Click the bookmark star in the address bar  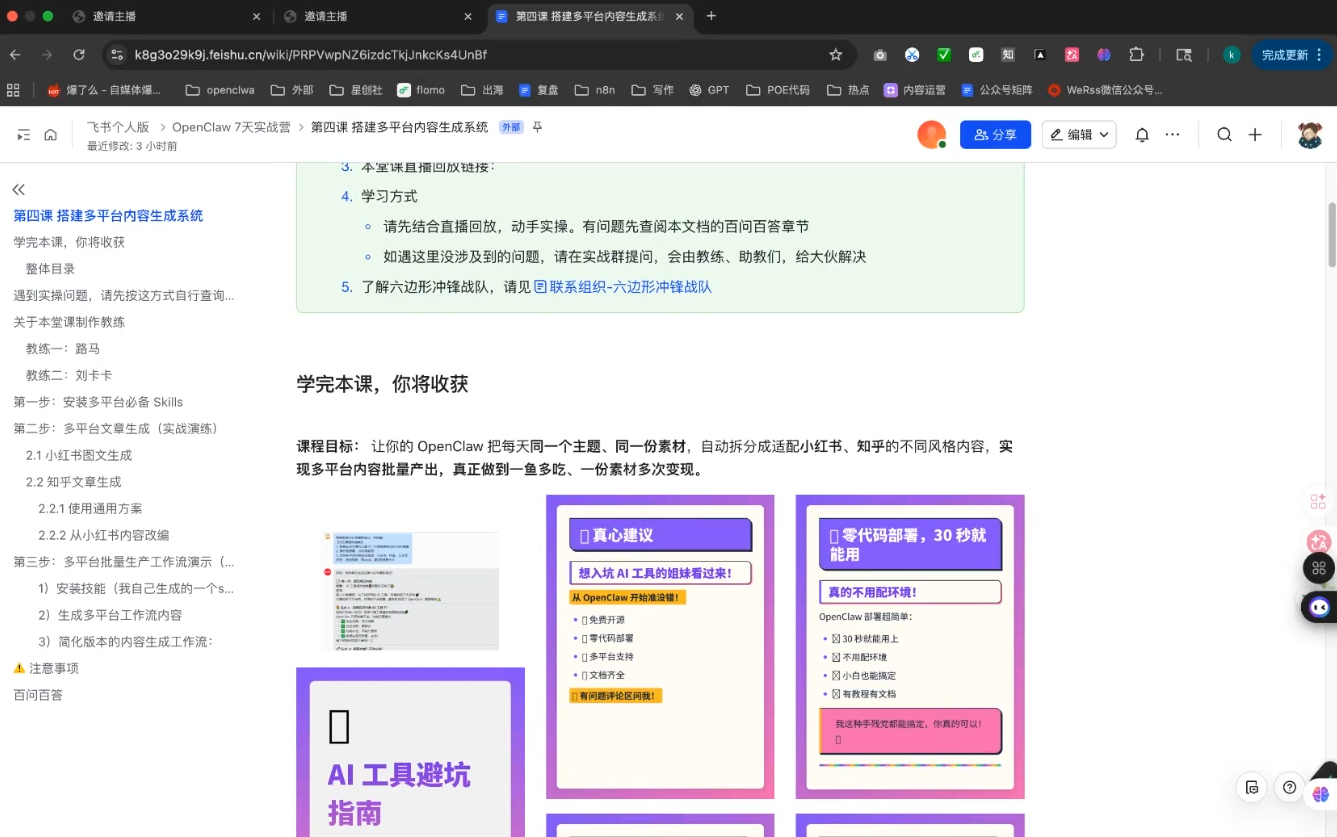(835, 55)
